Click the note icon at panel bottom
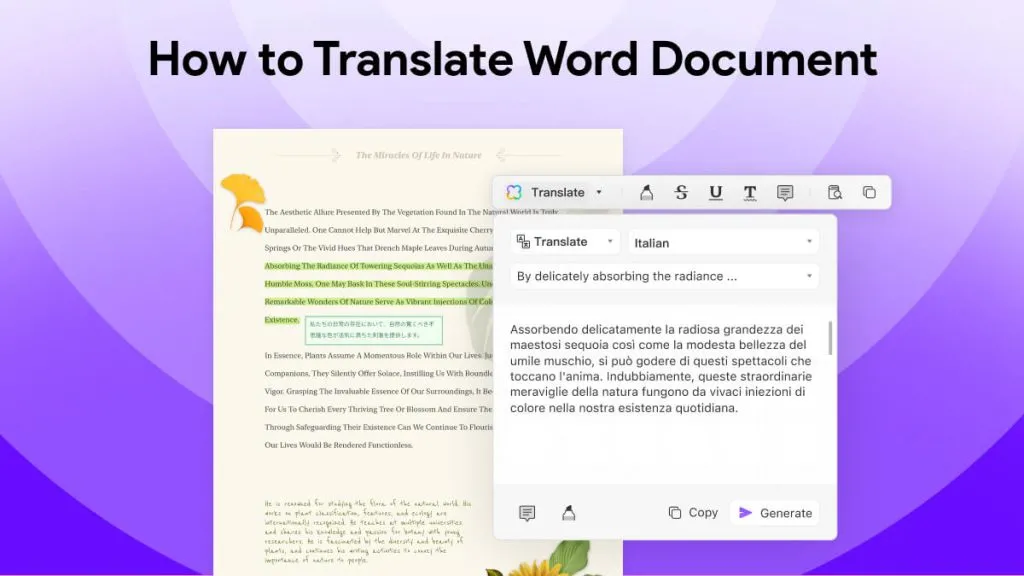This screenshot has width=1024, height=576. click(x=527, y=513)
